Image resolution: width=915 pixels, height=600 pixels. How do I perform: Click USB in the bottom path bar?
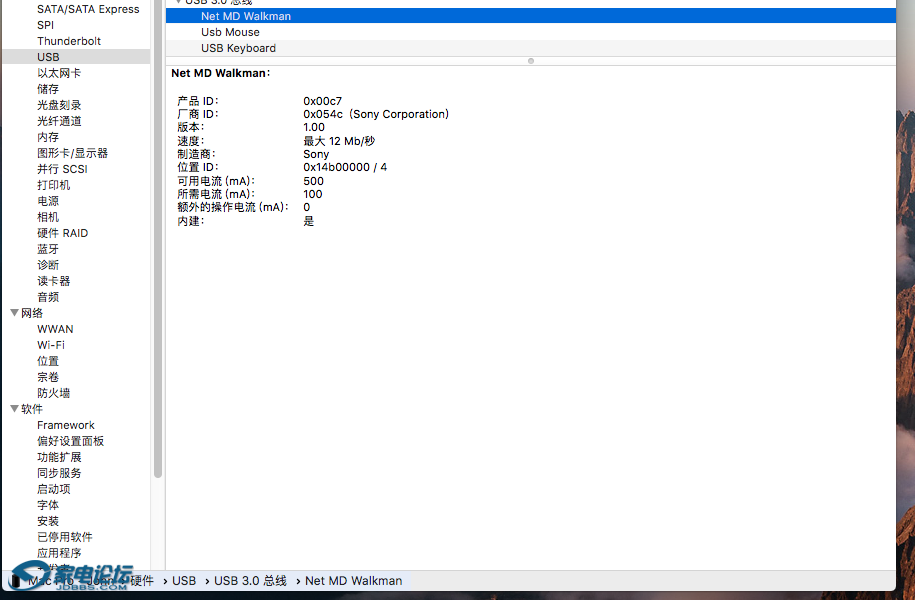tap(184, 581)
